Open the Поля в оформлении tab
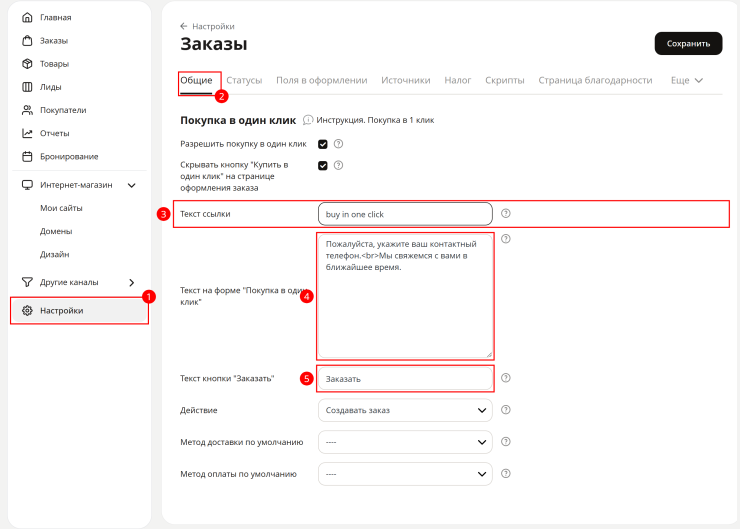 [321, 81]
